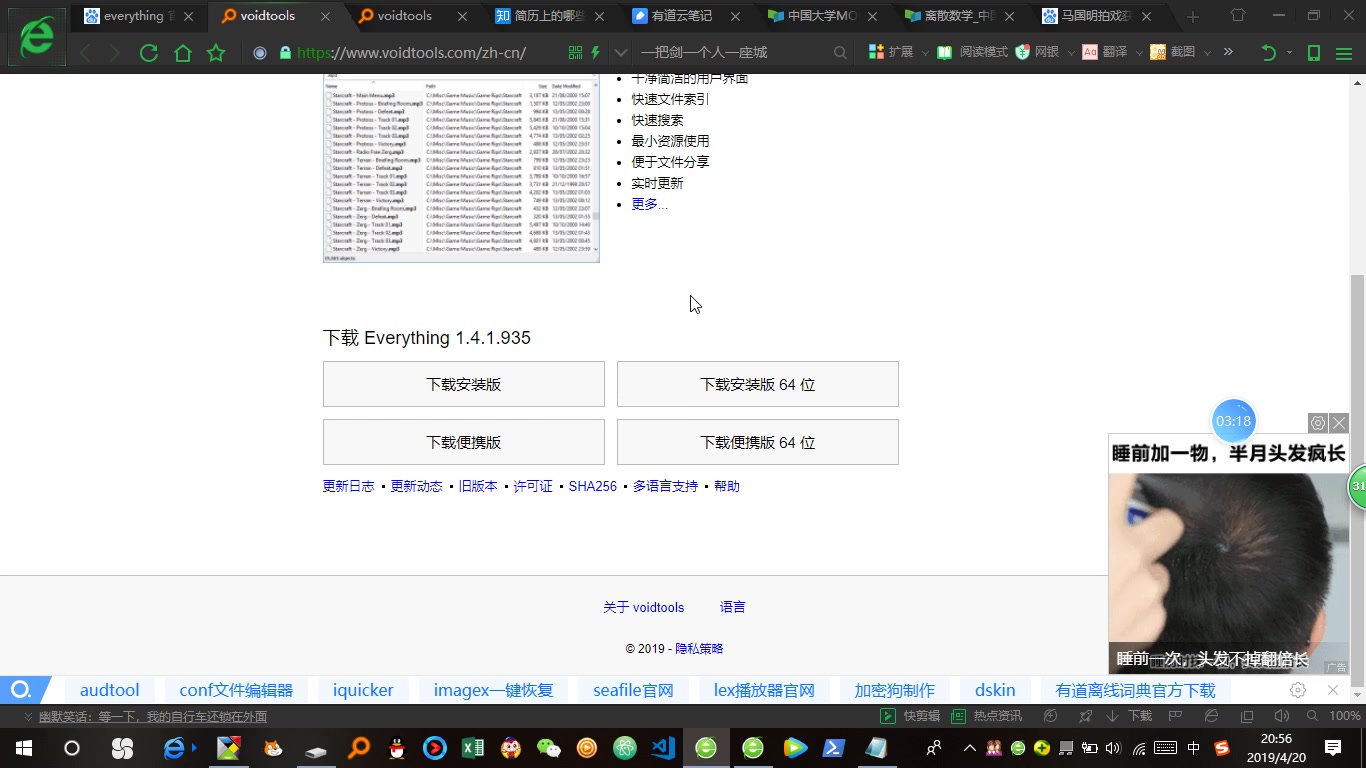Click the search magnifier icon
This screenshot has height=768, width=1366.
click(840, 53)
